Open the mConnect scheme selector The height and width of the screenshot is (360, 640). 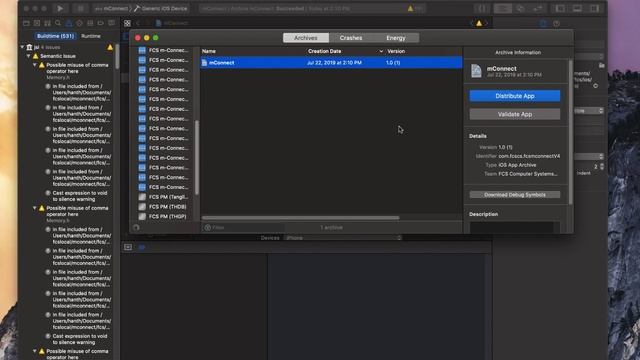111,8
